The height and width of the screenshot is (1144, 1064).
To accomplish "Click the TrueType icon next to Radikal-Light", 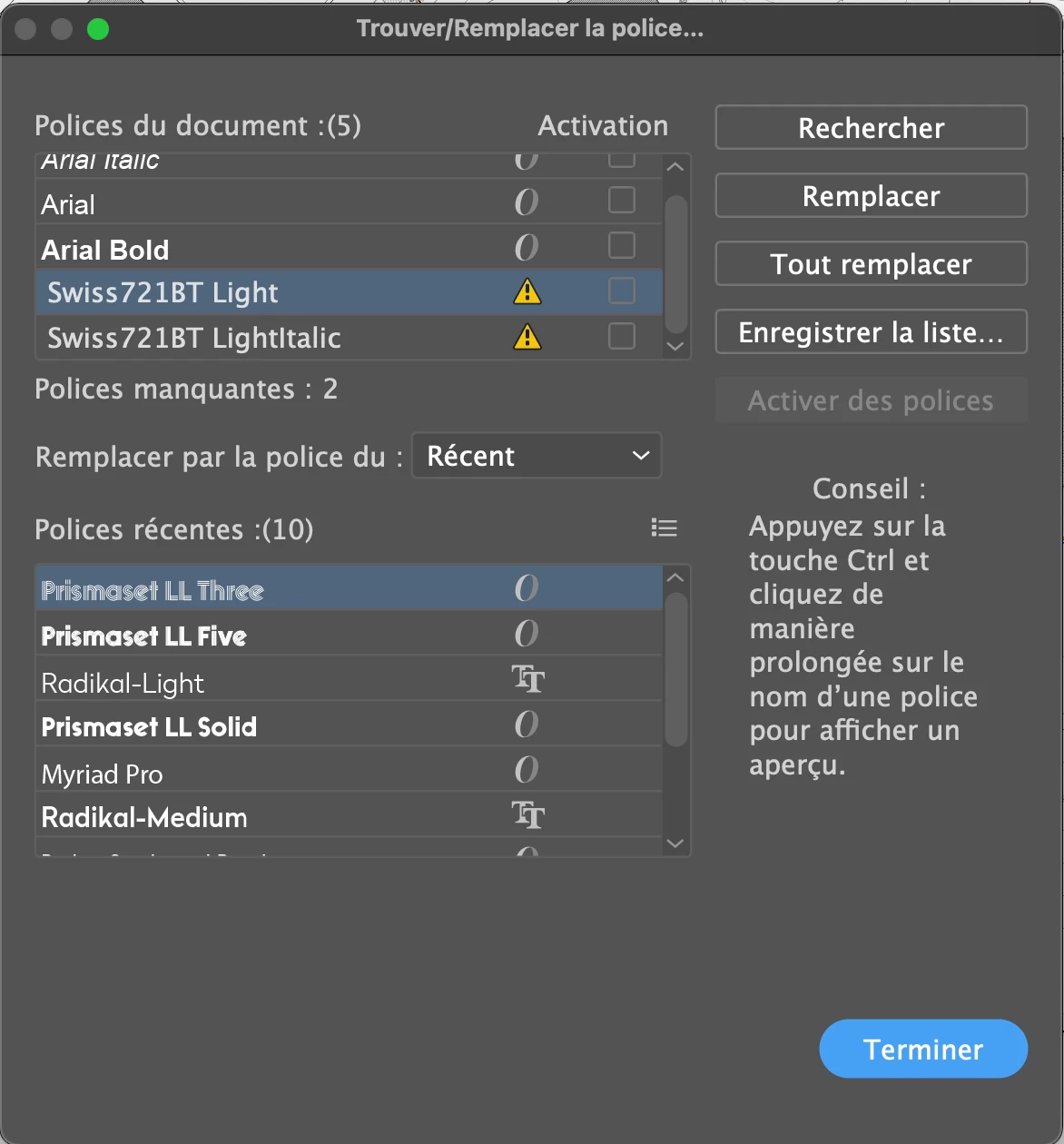I will (527, 679).
